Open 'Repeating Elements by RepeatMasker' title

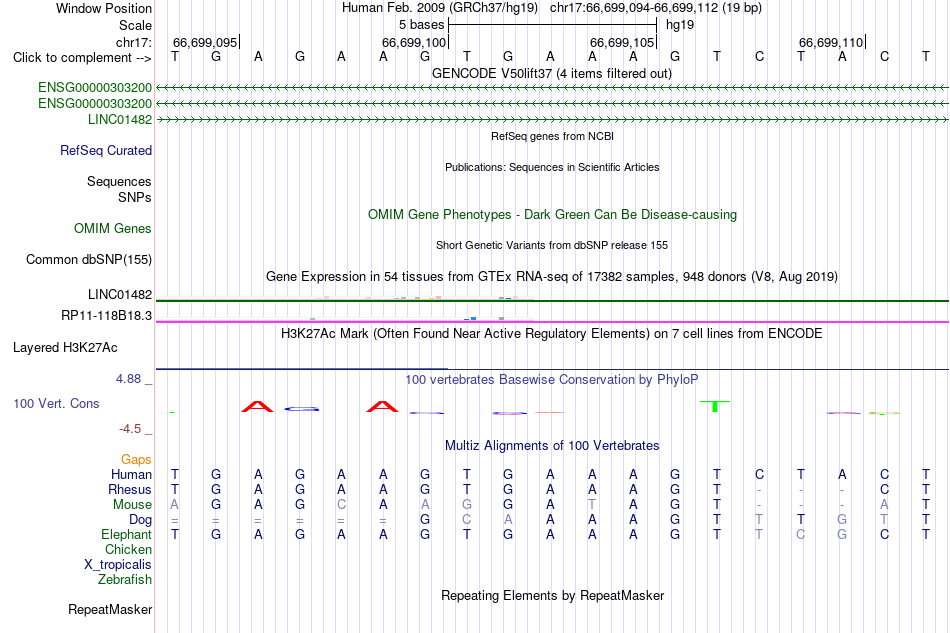coord(552,596)
